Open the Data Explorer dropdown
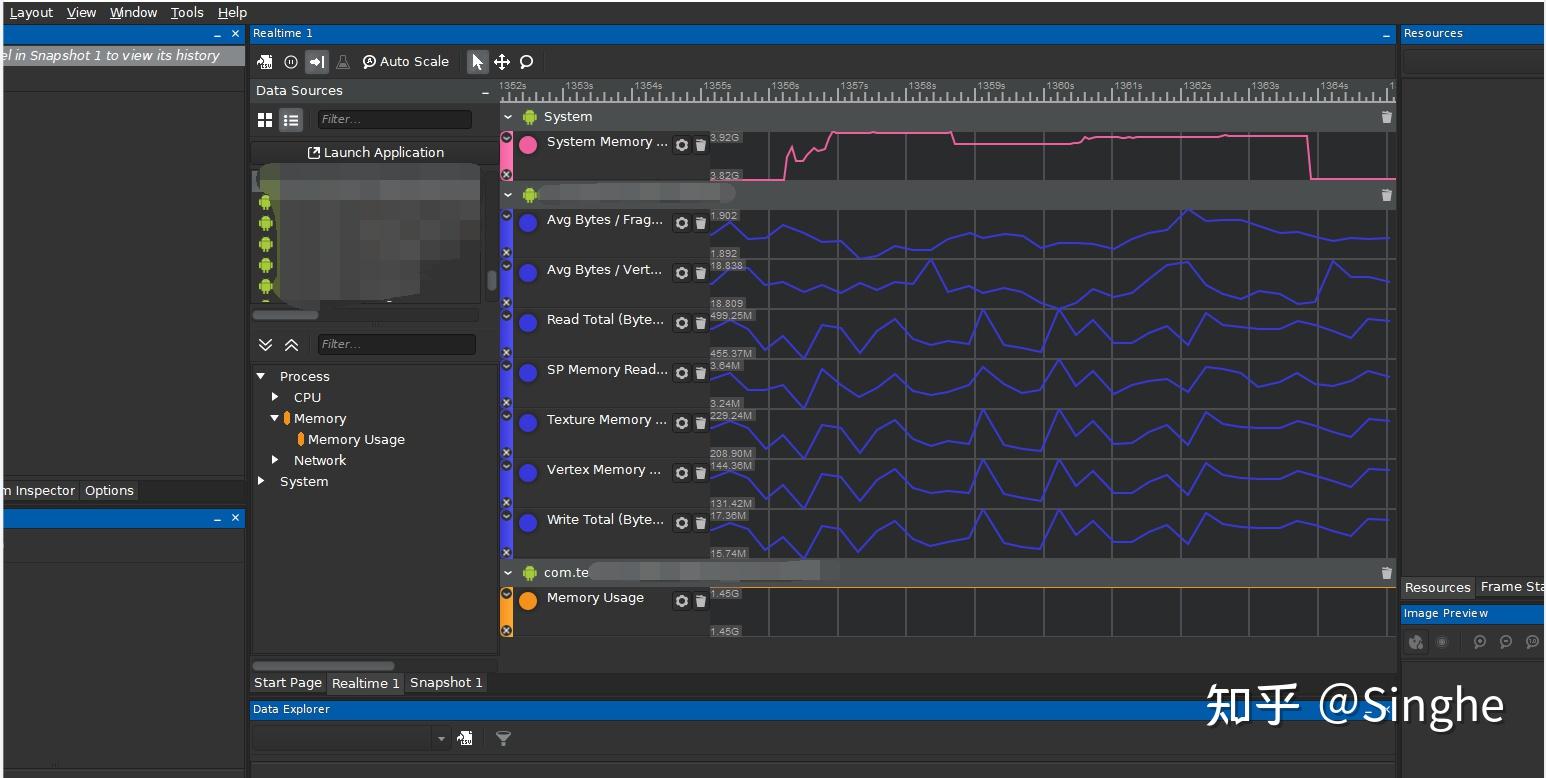This screenshot has width=1546, height=778. (x=442, y=739)
